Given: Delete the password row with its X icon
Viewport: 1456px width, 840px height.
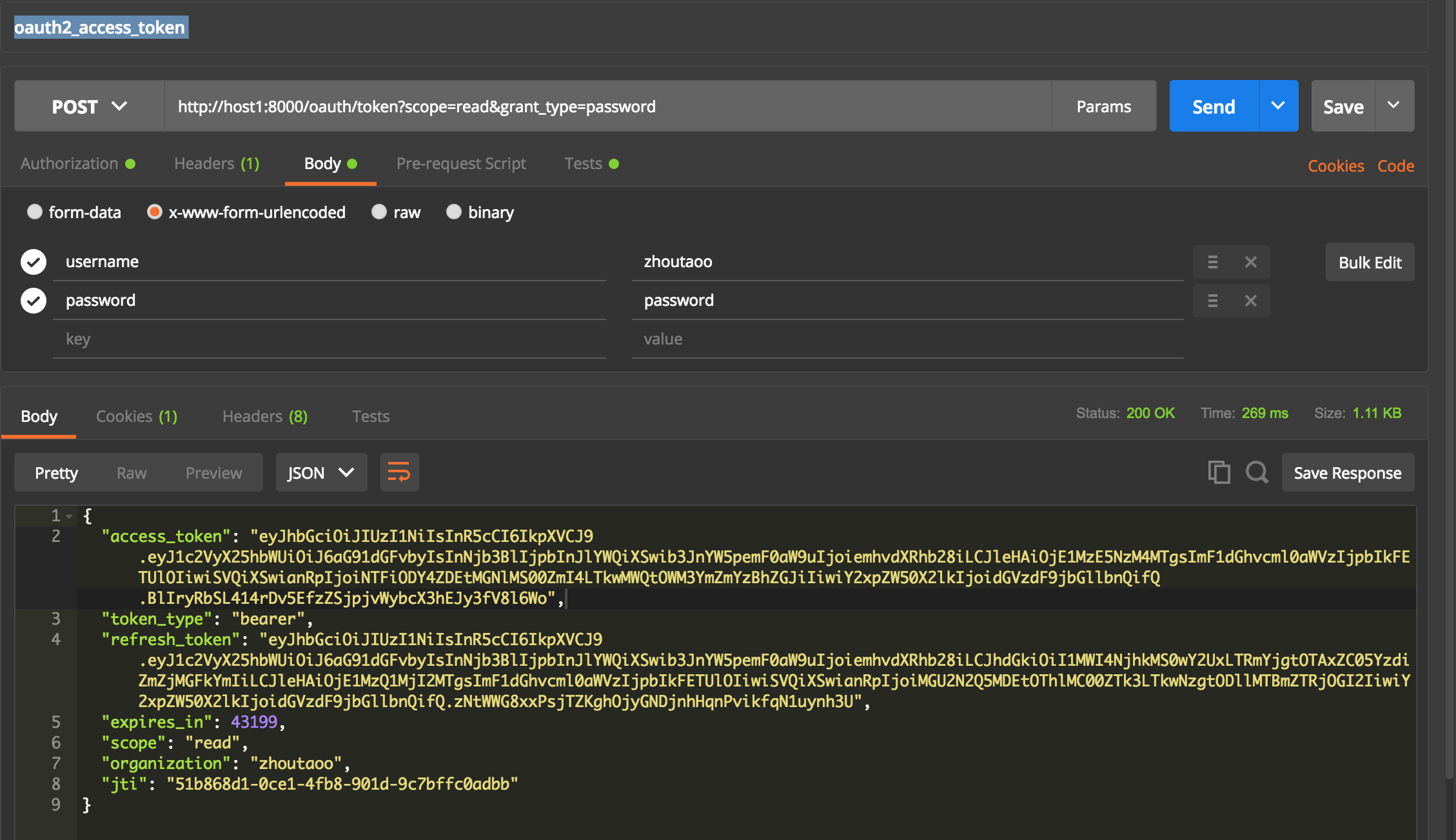Looking at the screenshot, I should click(1250, 301).
